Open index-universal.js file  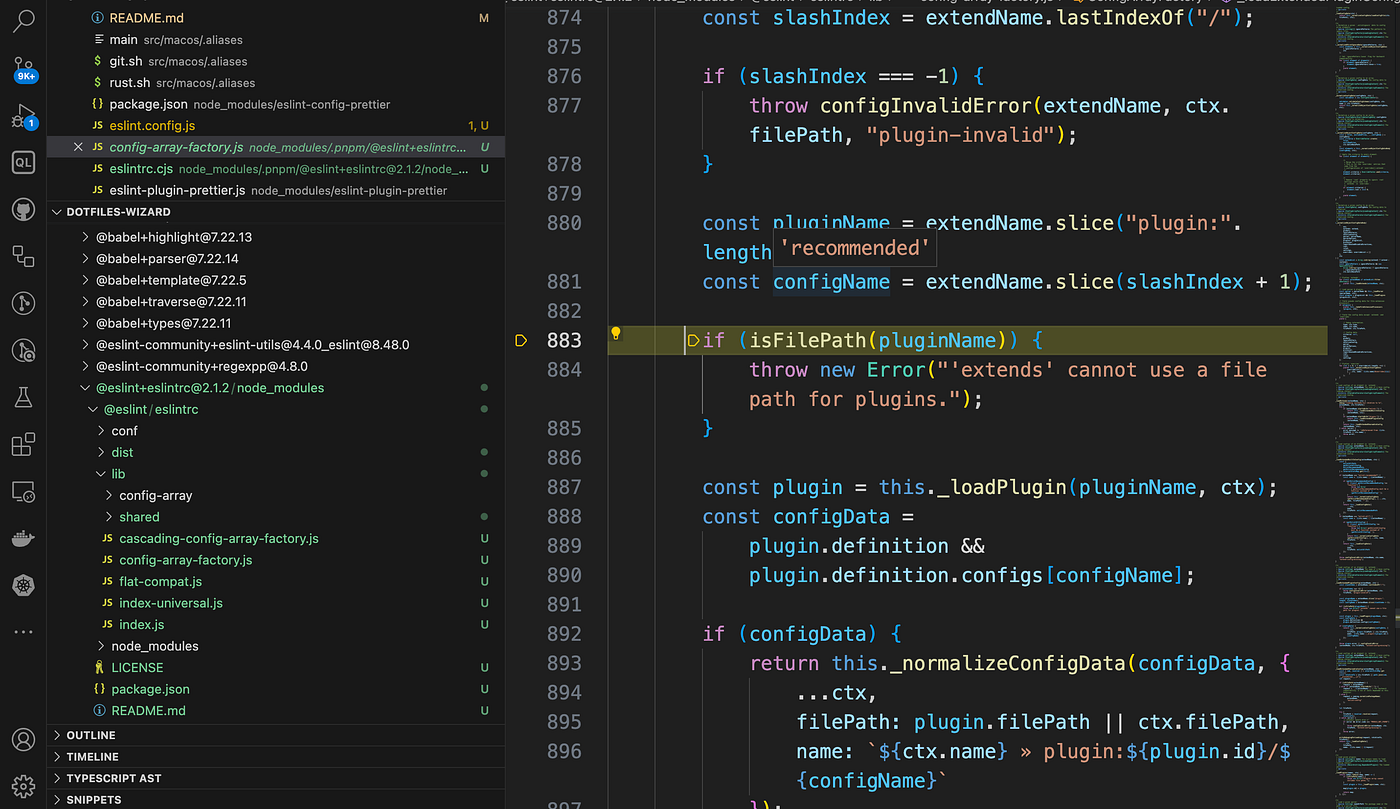pos(170,603)
